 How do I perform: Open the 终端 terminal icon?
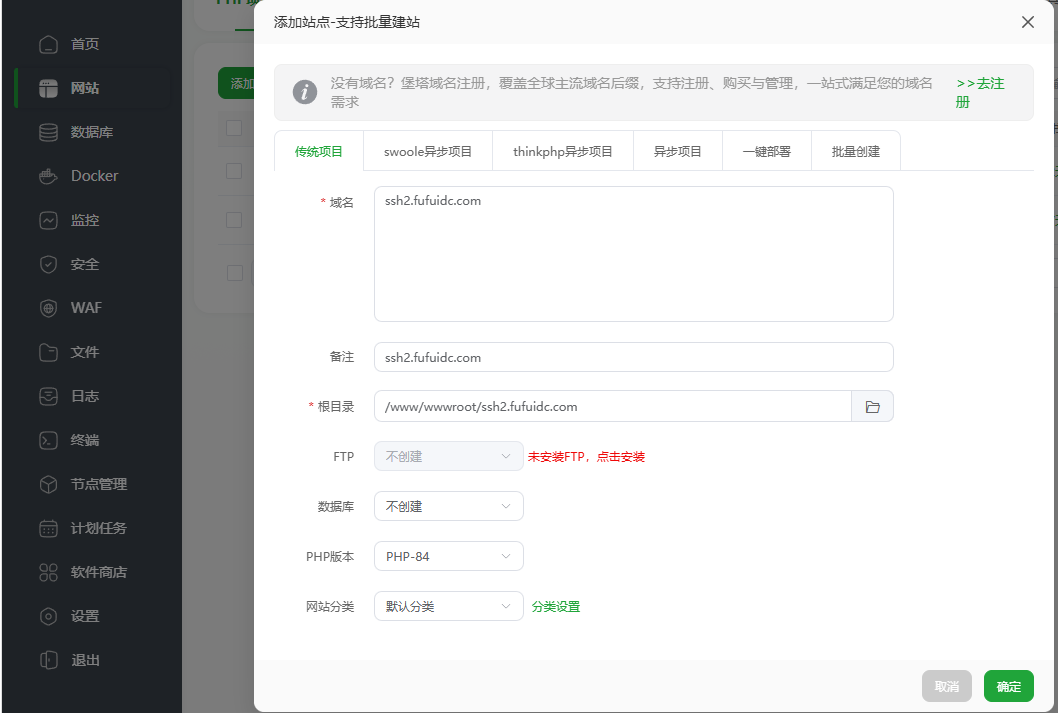pos(49,440)
